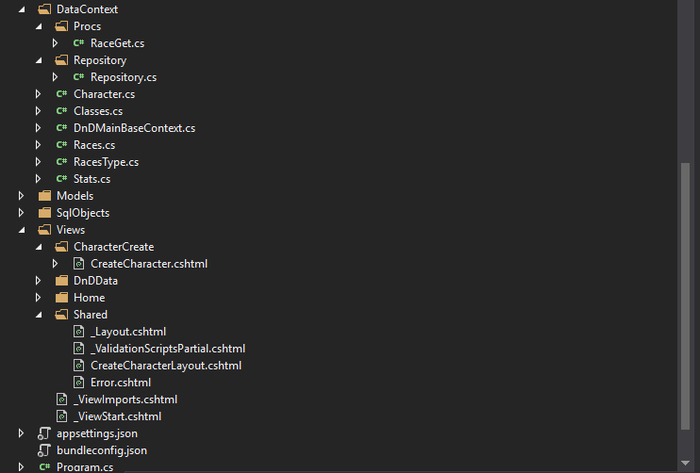
Task: Click the Models folder icon
Action: point(44,195)
